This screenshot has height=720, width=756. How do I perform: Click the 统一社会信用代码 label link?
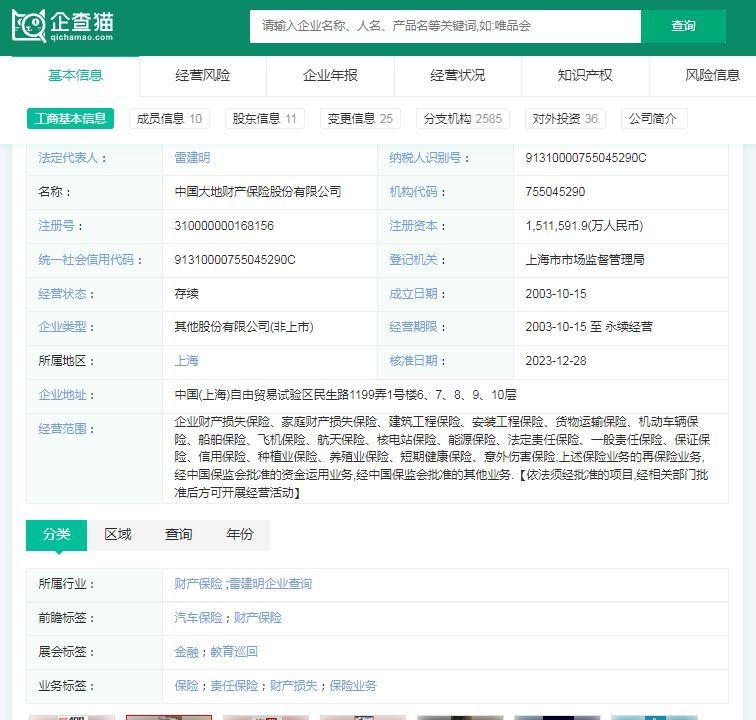[x=86, y=260]
